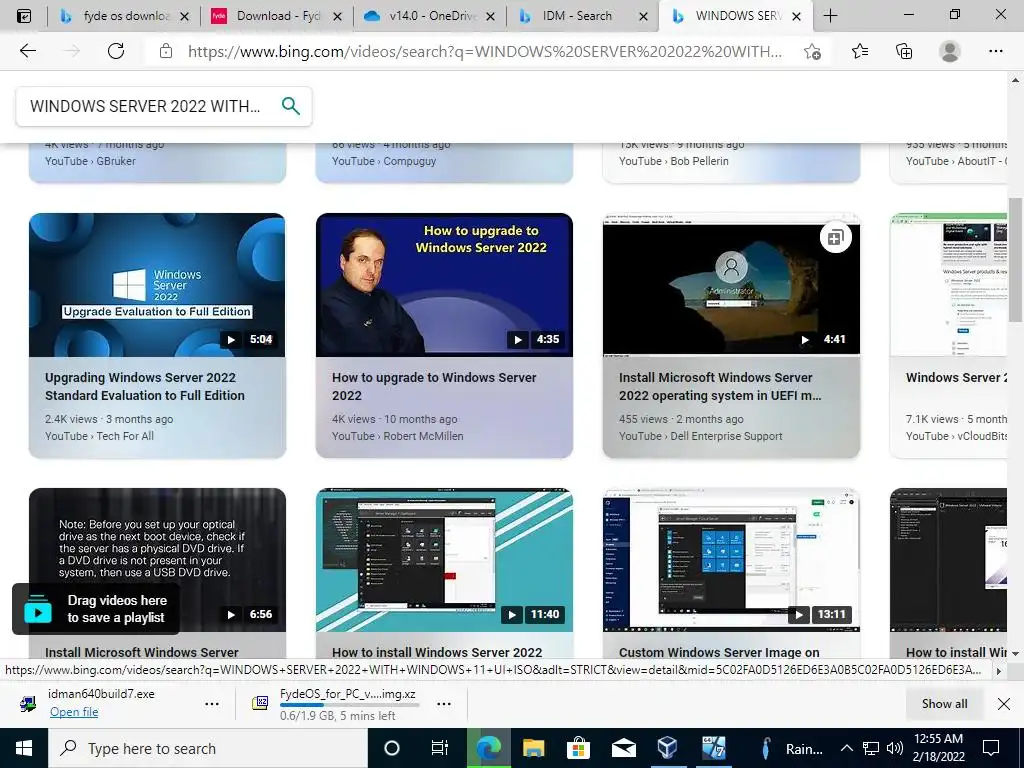The height and width of the screenshot is (768, 1024).
Task: View site information lock icon
Action: pyautogui.click(x=166, y=51)
